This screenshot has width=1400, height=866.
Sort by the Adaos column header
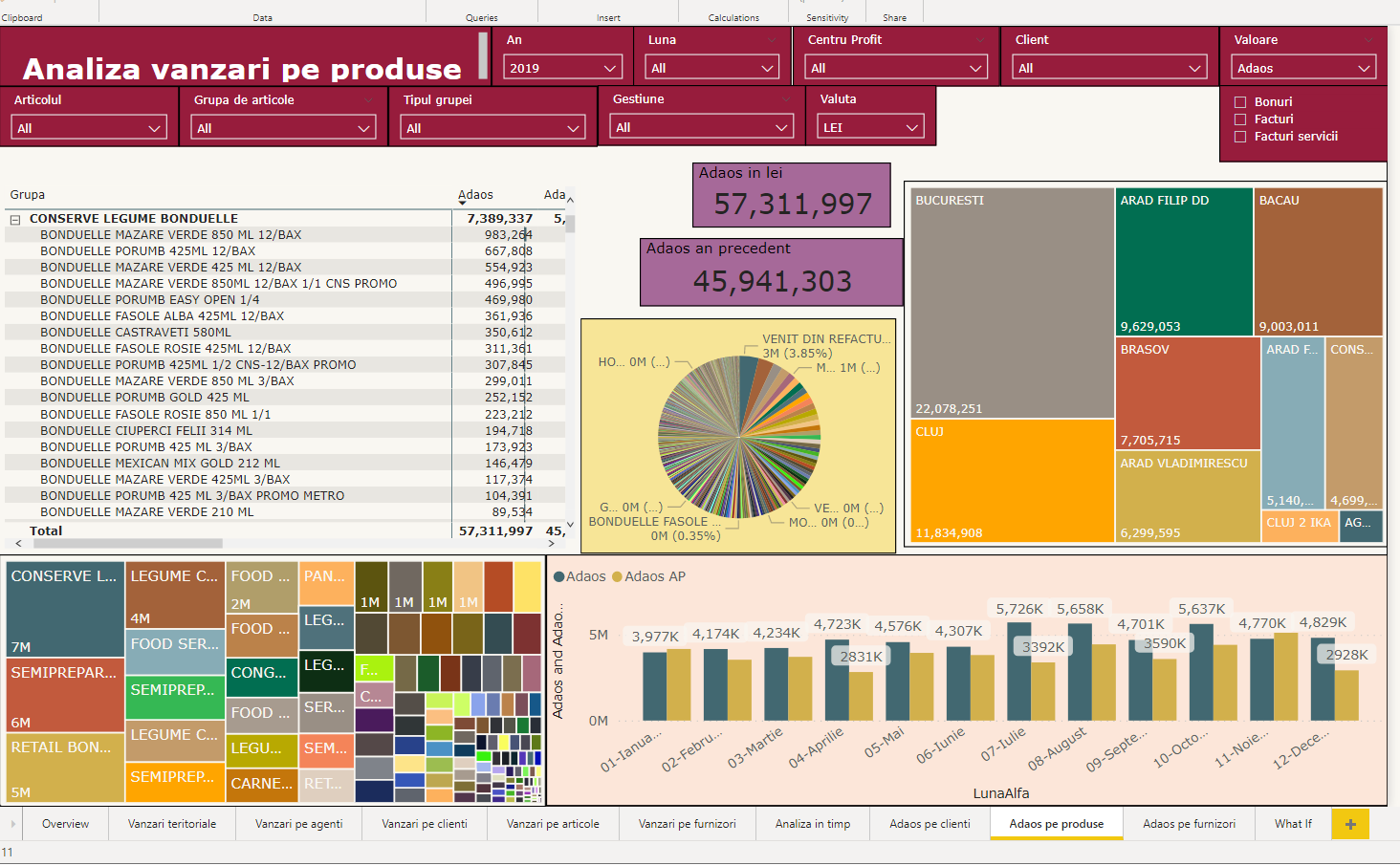click(x=475, y=195)
